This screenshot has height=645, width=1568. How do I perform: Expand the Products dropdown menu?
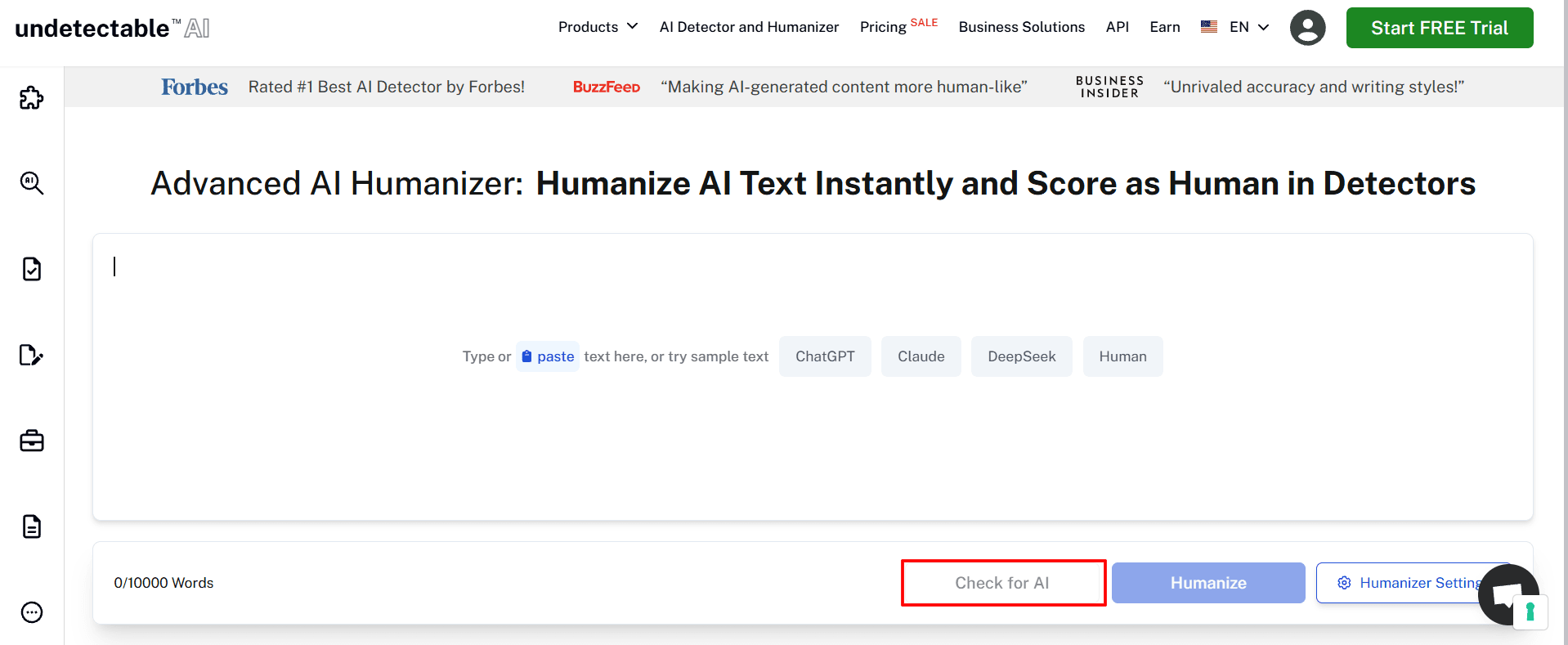click(x=598, y=27)
